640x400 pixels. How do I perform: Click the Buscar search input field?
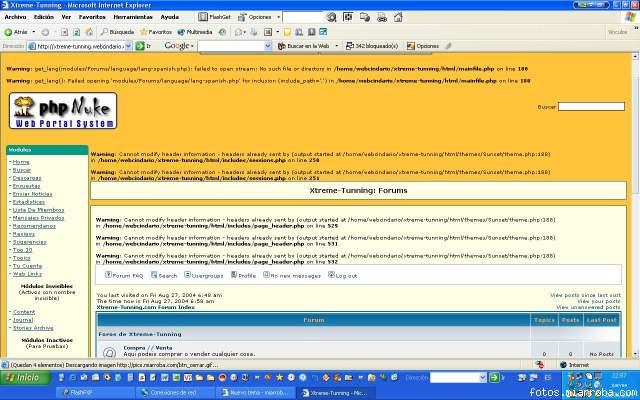(591, 107)
